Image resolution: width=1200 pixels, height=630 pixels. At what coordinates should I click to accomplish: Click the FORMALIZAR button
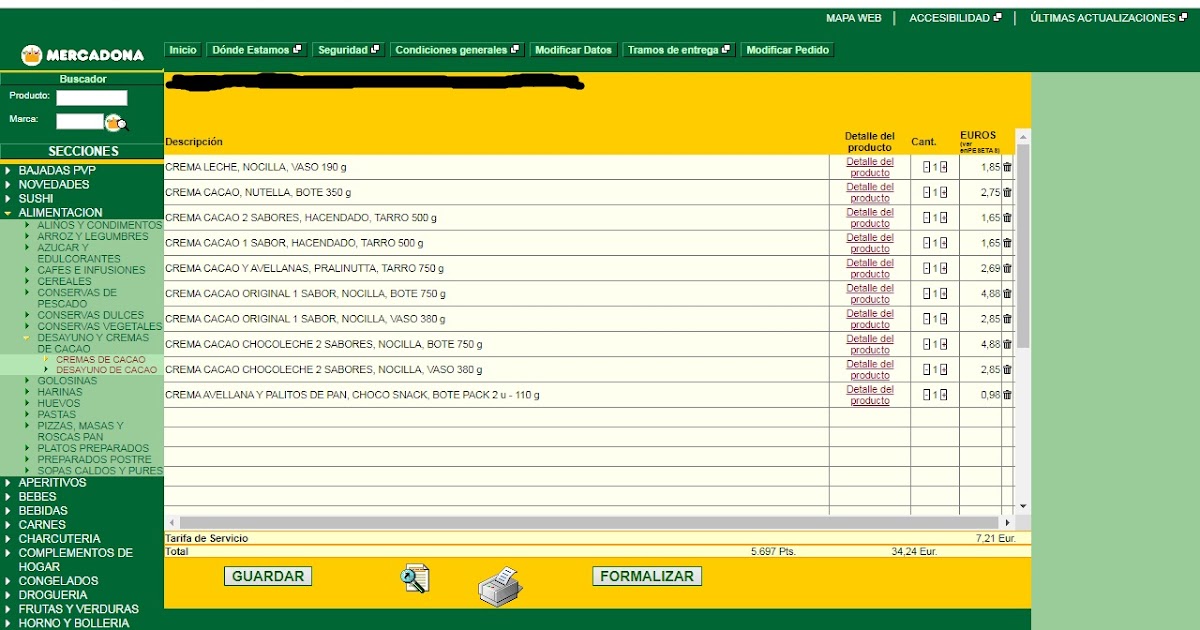[647, 576]
